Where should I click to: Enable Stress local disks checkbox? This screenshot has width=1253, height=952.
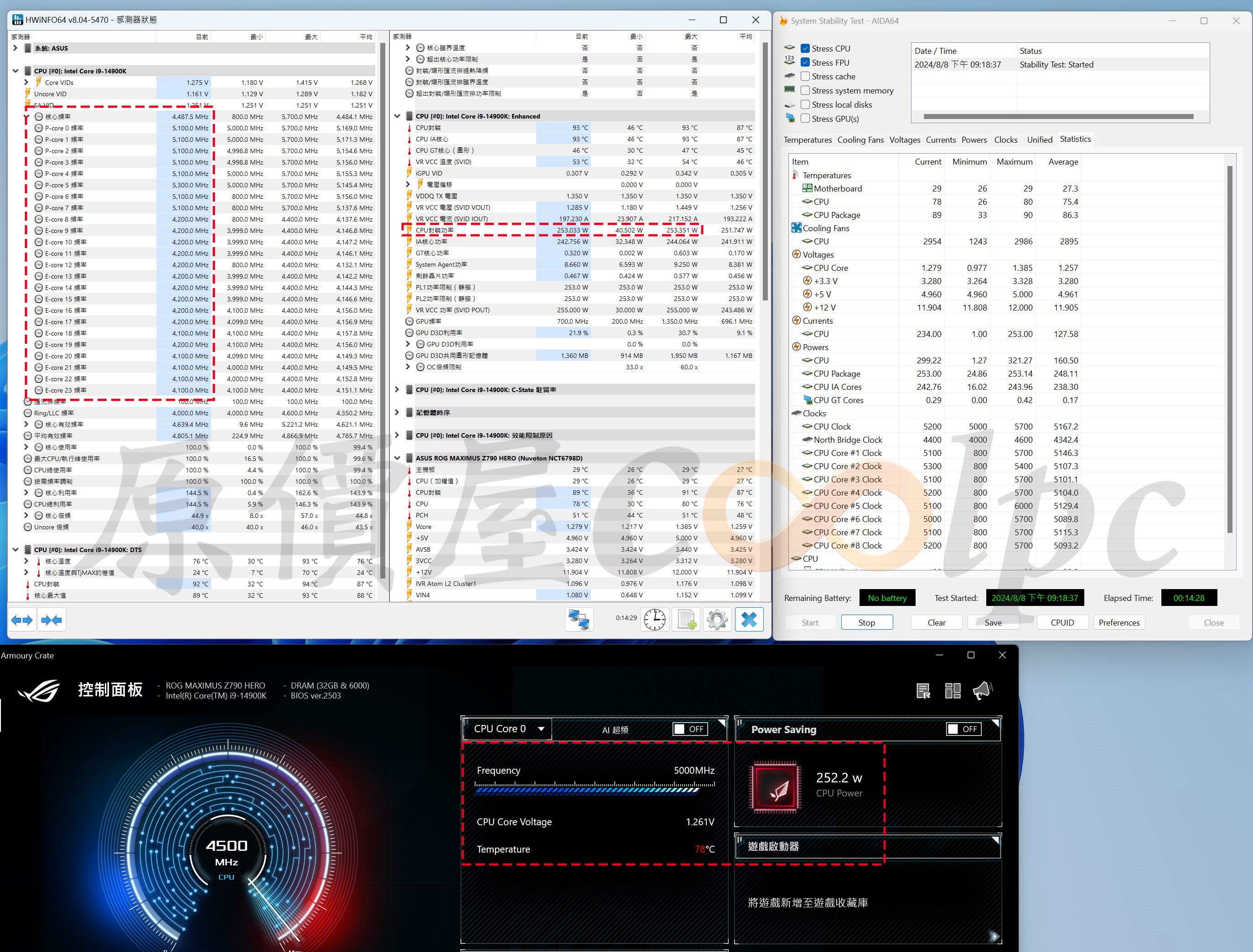click(x=805, y=104)
